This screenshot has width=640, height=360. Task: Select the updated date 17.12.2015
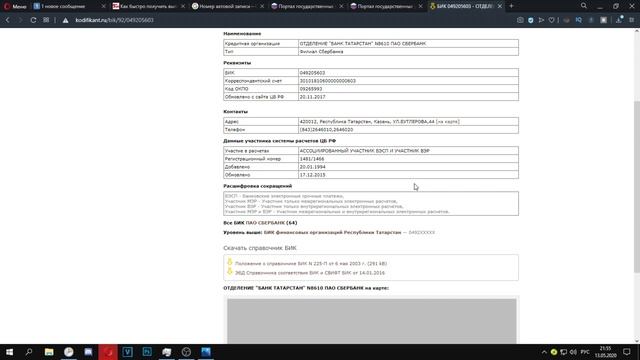tap(313, 175)
